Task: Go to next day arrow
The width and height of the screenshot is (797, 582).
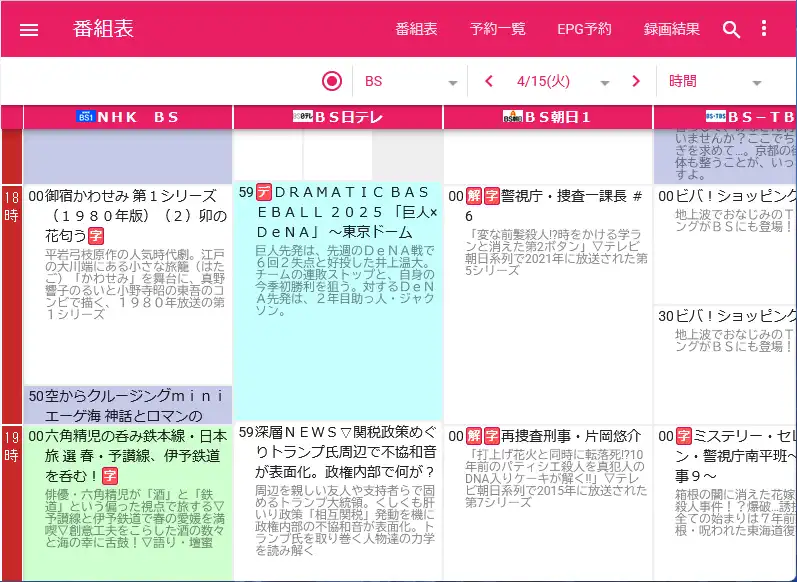Action: (x=635, y=81)
